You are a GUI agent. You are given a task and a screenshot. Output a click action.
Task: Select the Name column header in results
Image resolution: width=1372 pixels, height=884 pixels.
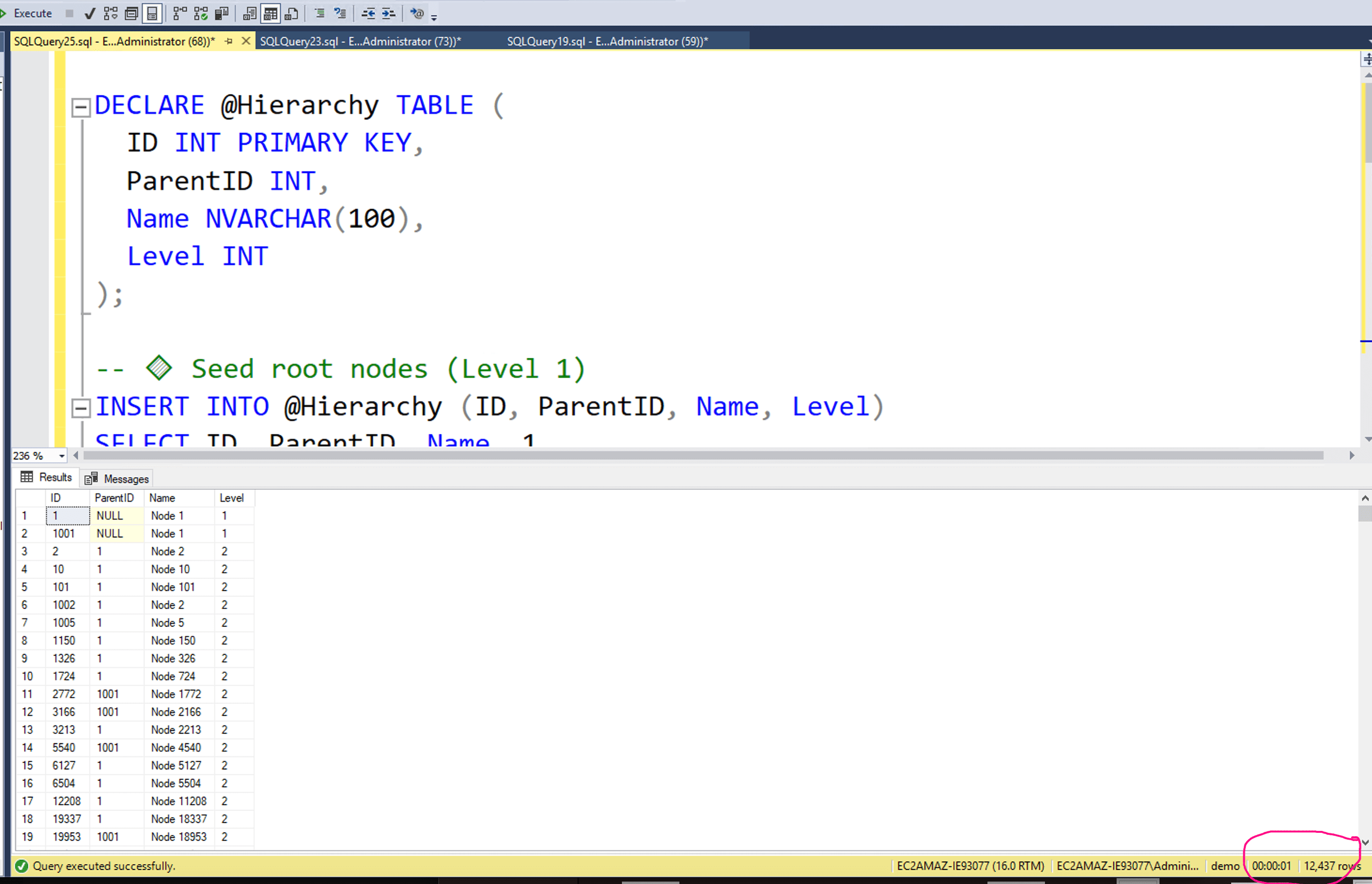pyautogui.click(x=162, y=498)
